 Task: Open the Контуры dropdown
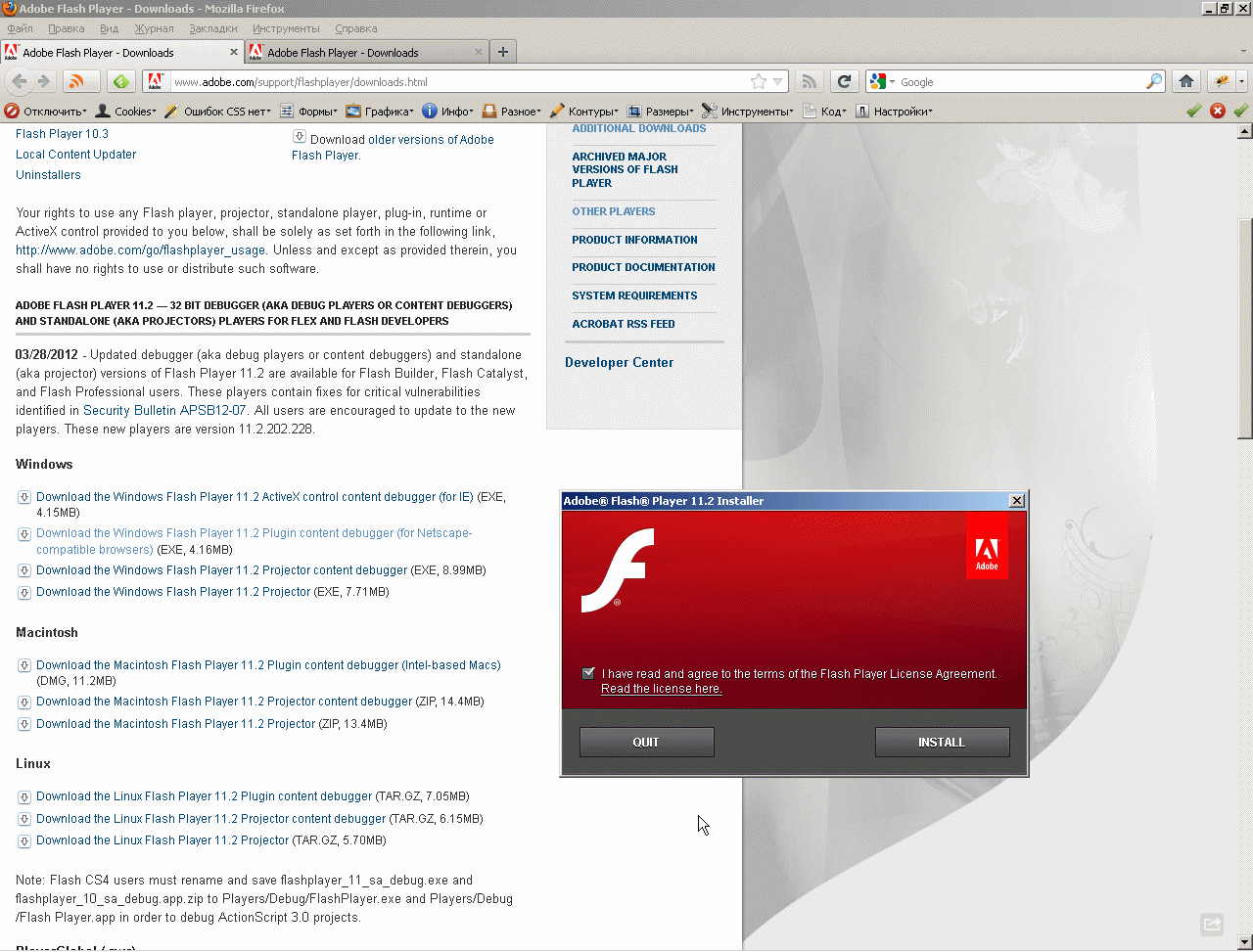coord(584,112)
